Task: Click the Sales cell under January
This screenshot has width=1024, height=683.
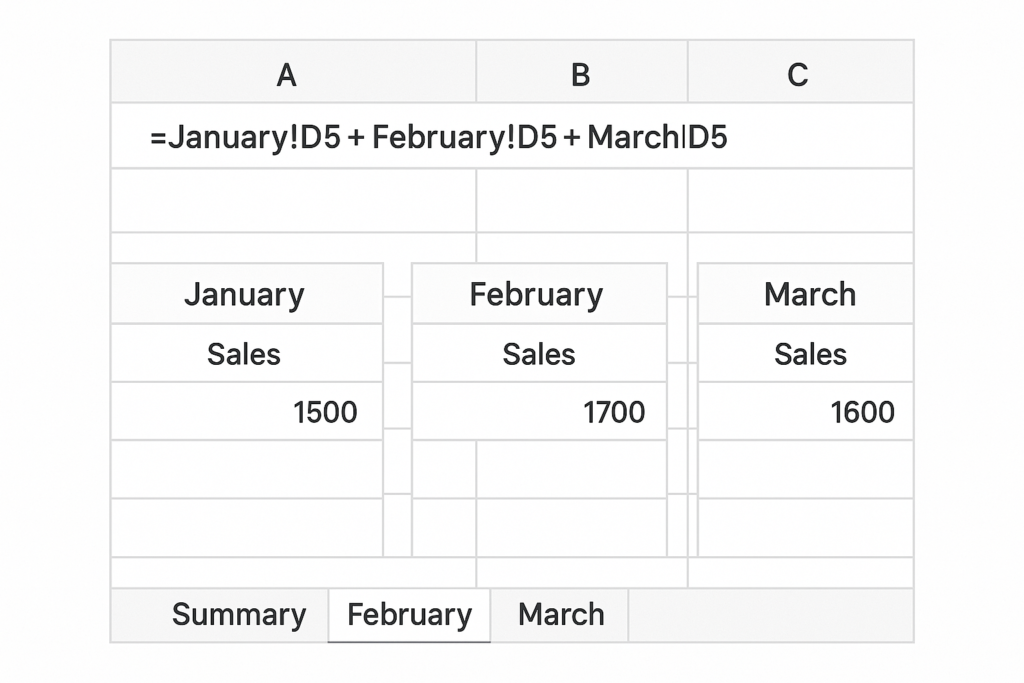Action: 245,354
